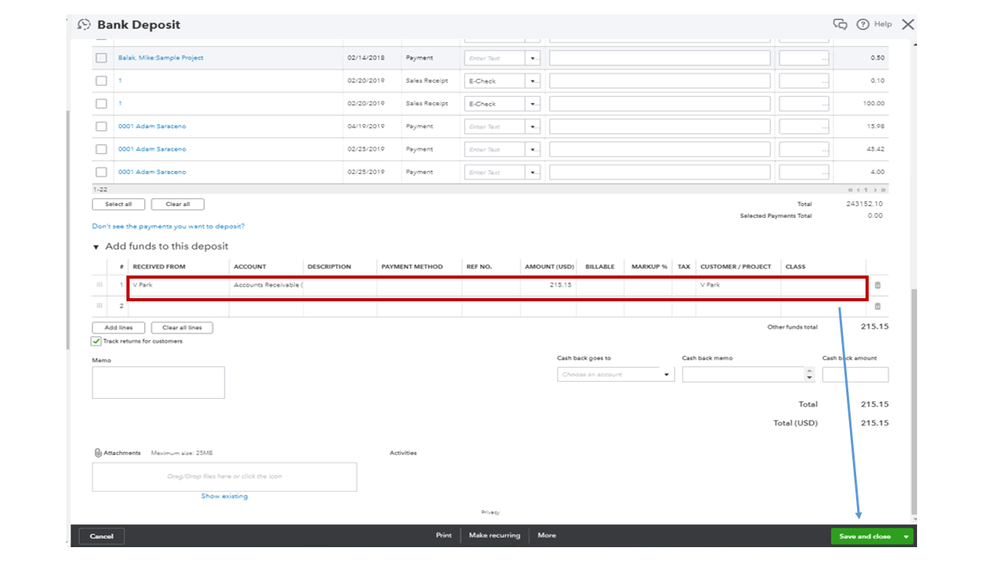Click Accounts Receivable account cell

[x=266, y=285]
